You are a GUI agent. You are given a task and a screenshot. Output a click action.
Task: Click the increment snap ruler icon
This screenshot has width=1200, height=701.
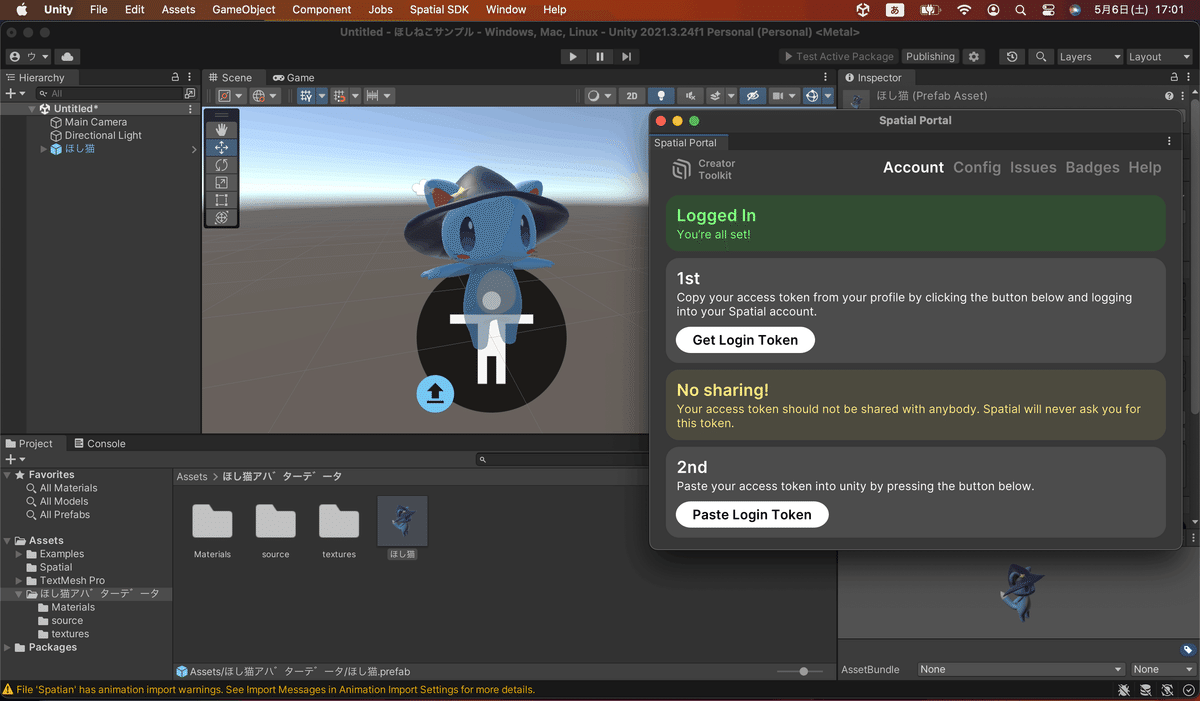(x=372, y=96)
